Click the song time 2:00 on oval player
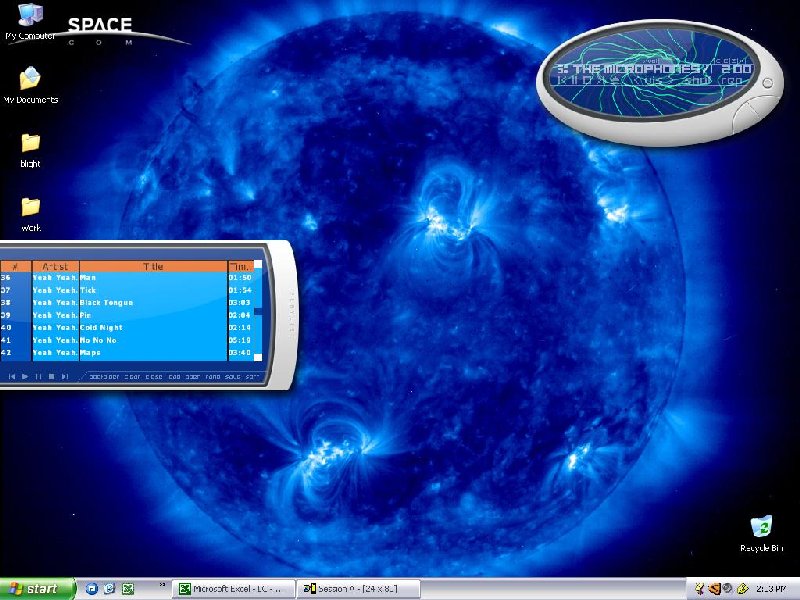800x600 pixels. [736, 69]
